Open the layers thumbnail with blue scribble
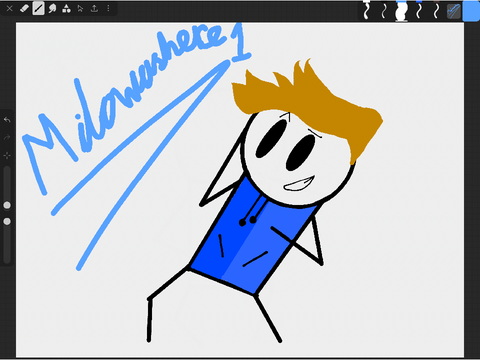 click(x=453, y=11)
